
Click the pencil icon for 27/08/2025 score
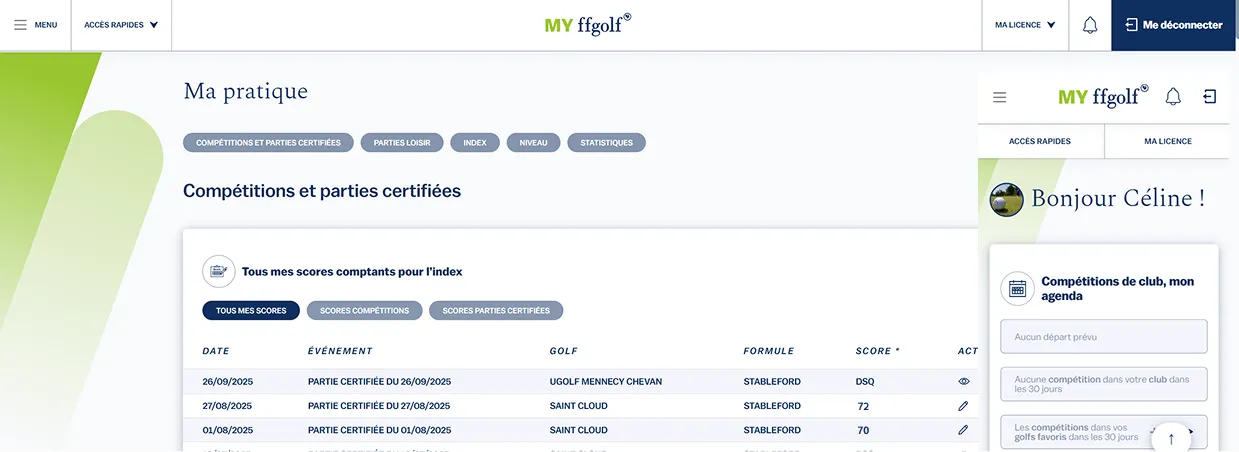point(963,406)
